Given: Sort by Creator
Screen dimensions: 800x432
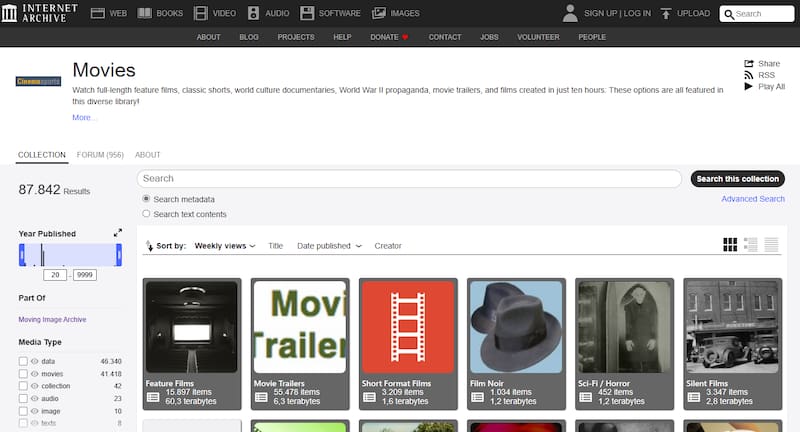Looking at the screenshot, I should pyautogui.click(x=388, y=246).
